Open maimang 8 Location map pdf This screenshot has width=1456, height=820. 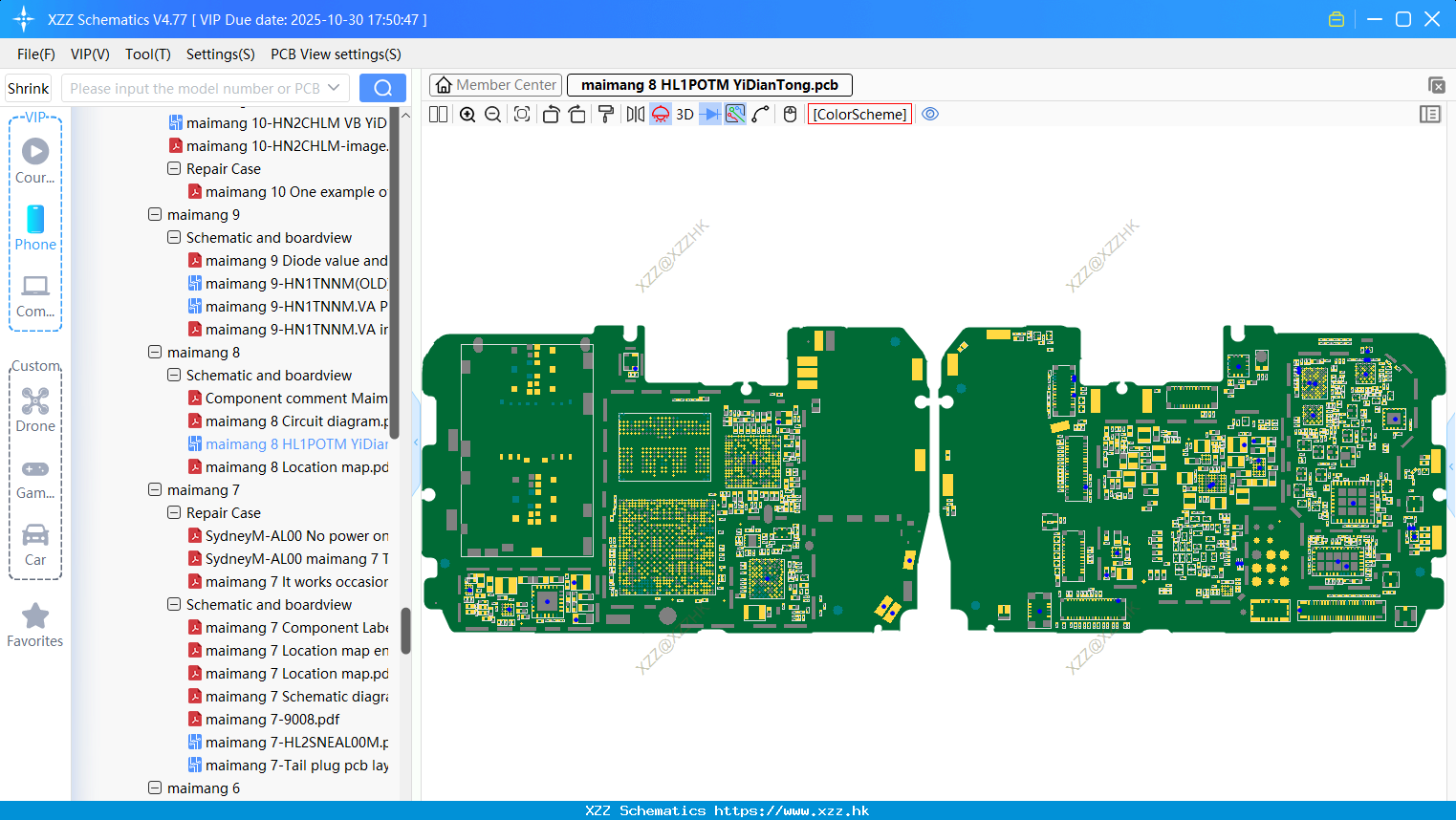(x=288, y=467)
